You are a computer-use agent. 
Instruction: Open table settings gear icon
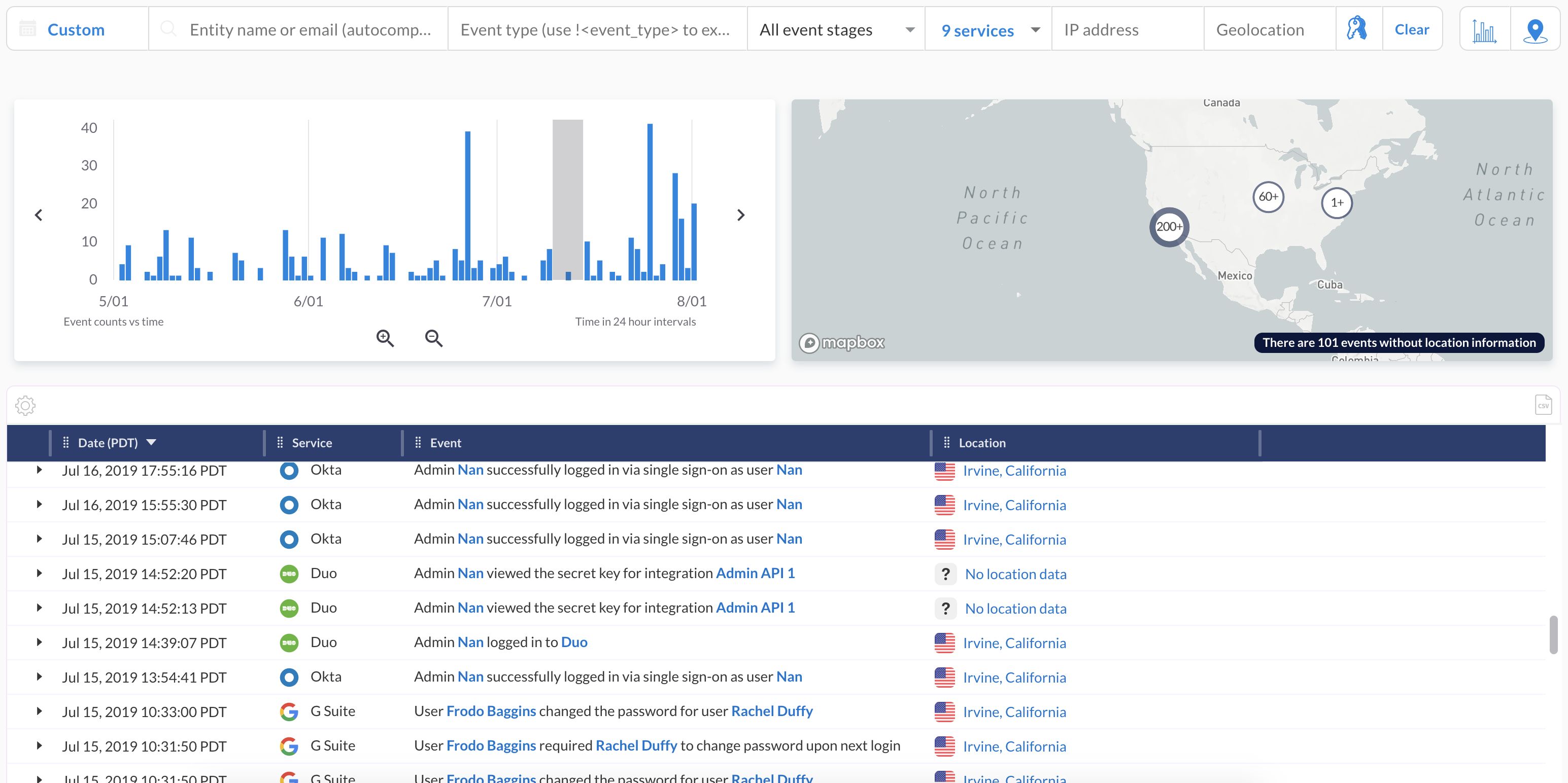(25, 405)
